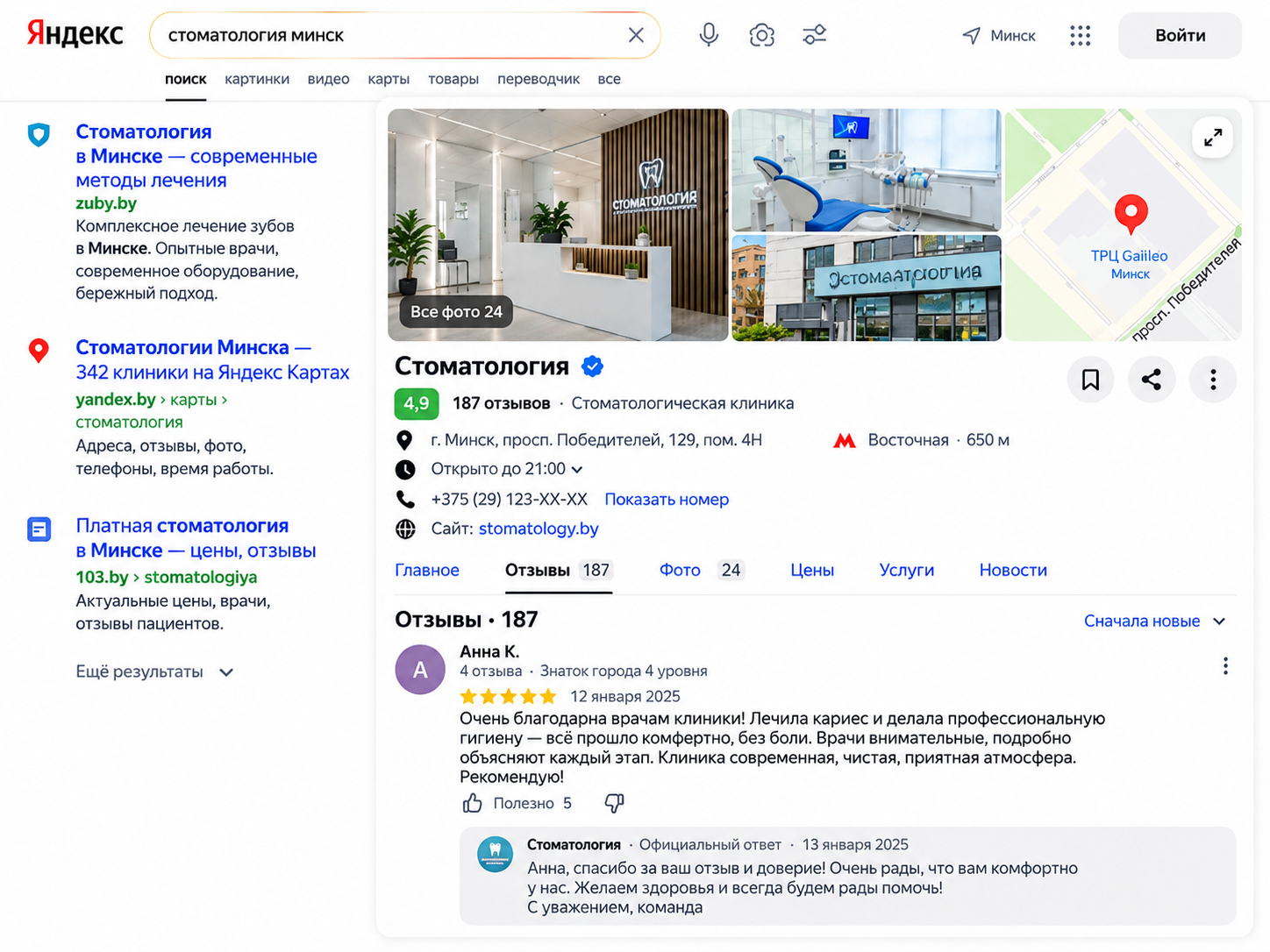Click reviewer name Анна К.

pos(489,651)
